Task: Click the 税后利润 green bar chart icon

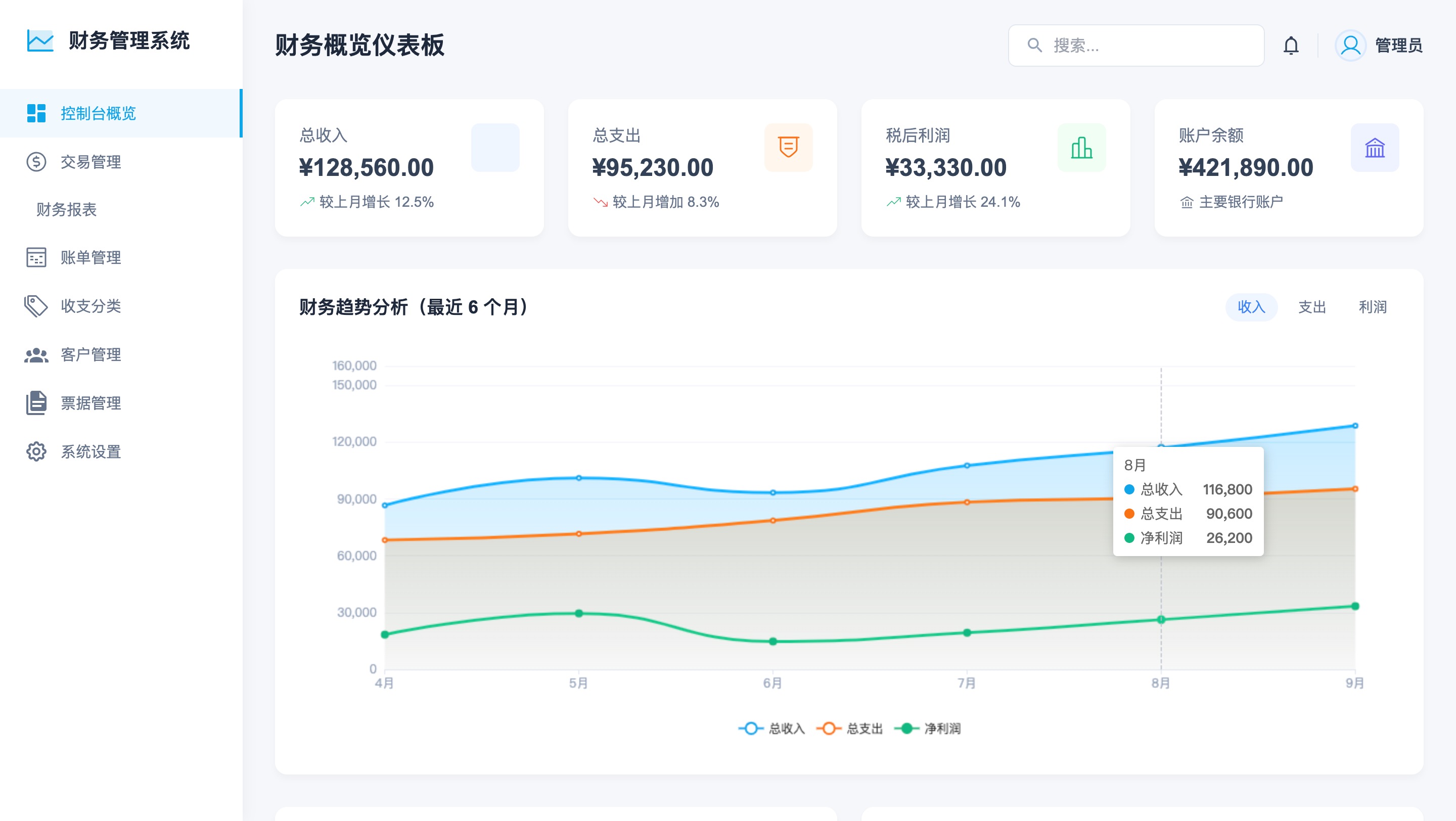Action: pyautogui.click(x=1081, y=148)
